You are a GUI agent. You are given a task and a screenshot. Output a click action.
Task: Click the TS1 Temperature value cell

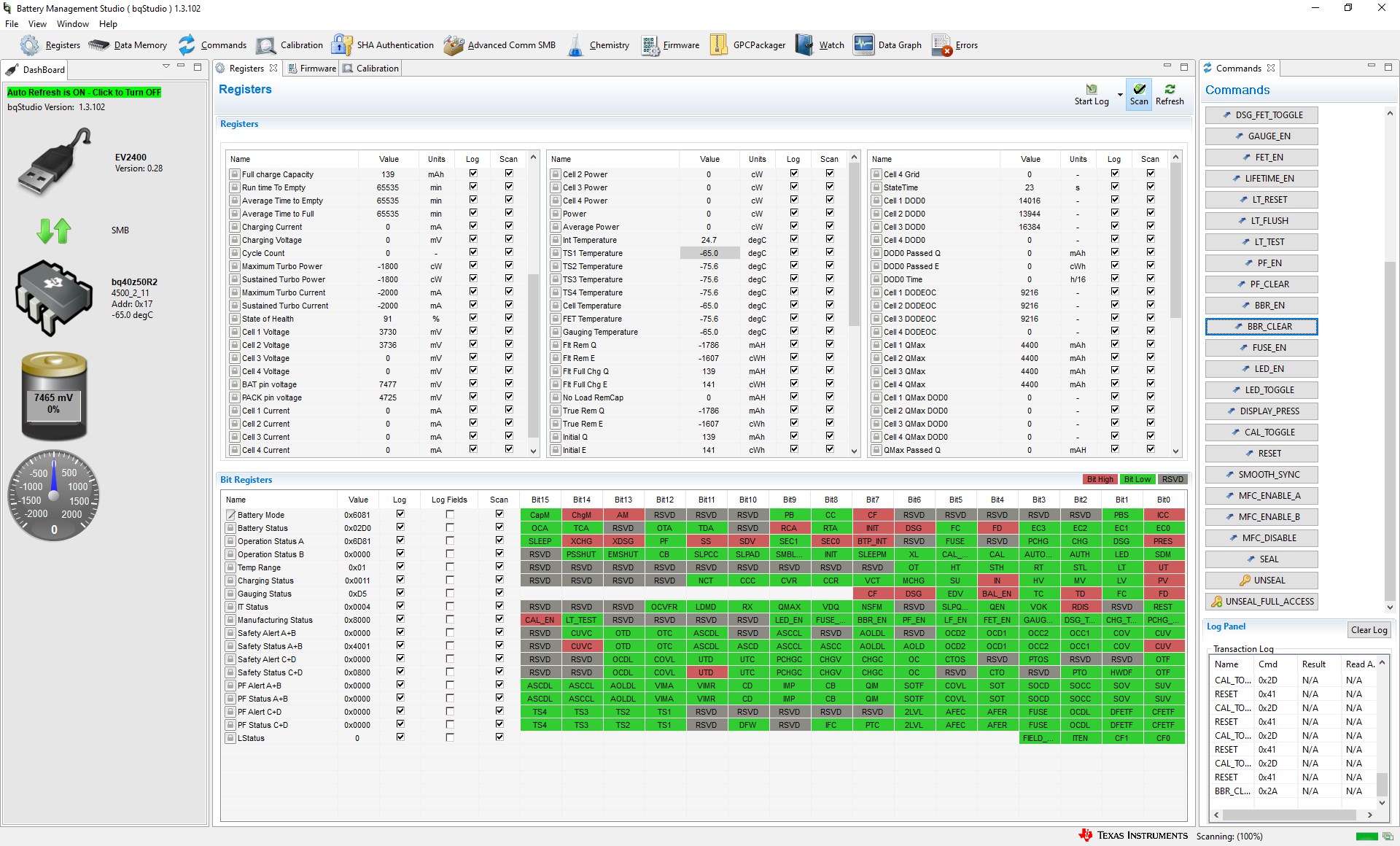tap(709, 253)
